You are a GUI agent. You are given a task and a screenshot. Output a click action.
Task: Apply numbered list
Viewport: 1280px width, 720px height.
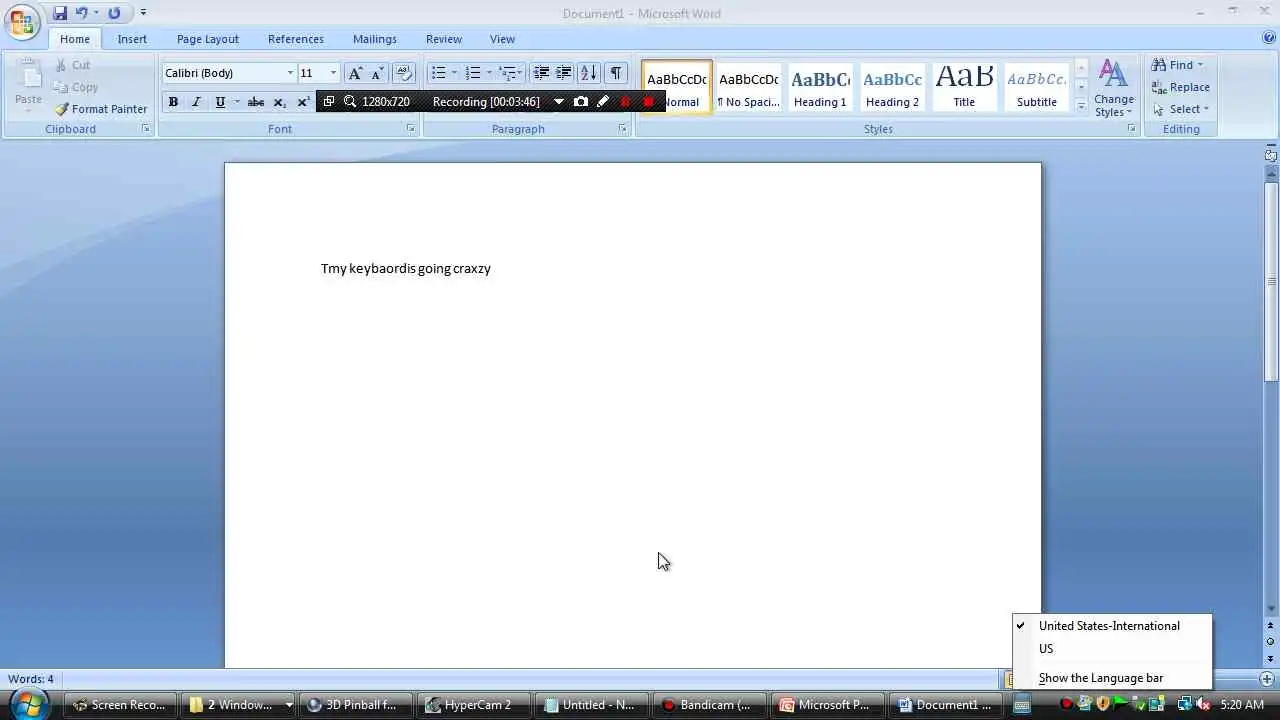point(473,73)
